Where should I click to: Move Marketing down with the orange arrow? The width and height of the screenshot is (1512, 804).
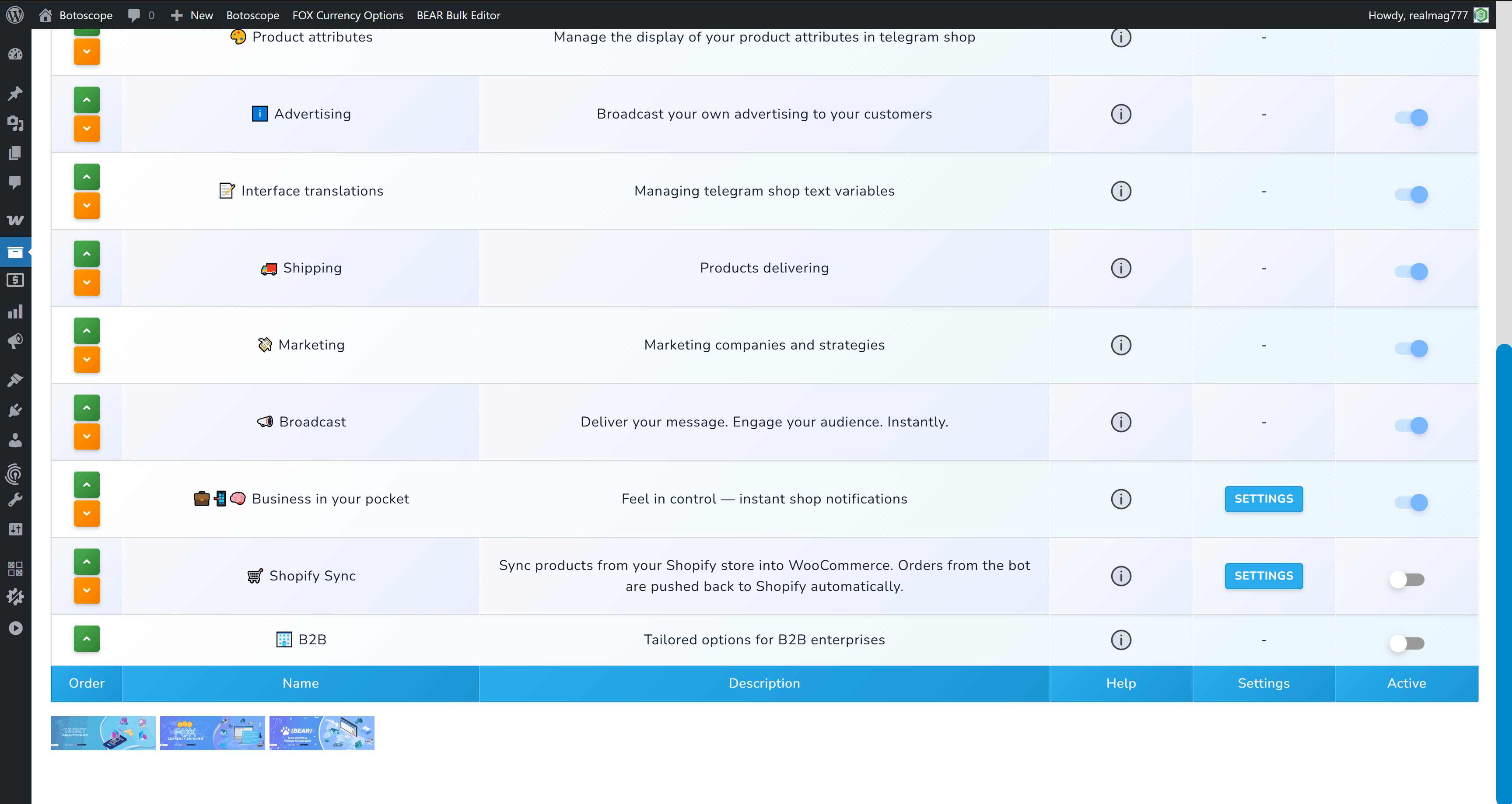coord(86,360)
